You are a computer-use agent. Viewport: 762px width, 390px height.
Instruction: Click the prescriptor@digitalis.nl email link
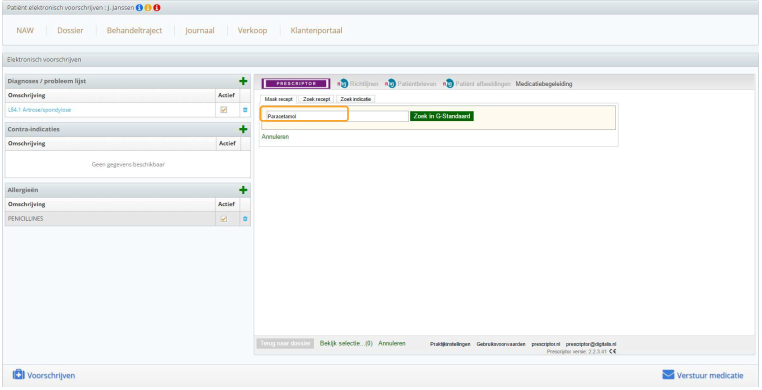click(591, 344)
